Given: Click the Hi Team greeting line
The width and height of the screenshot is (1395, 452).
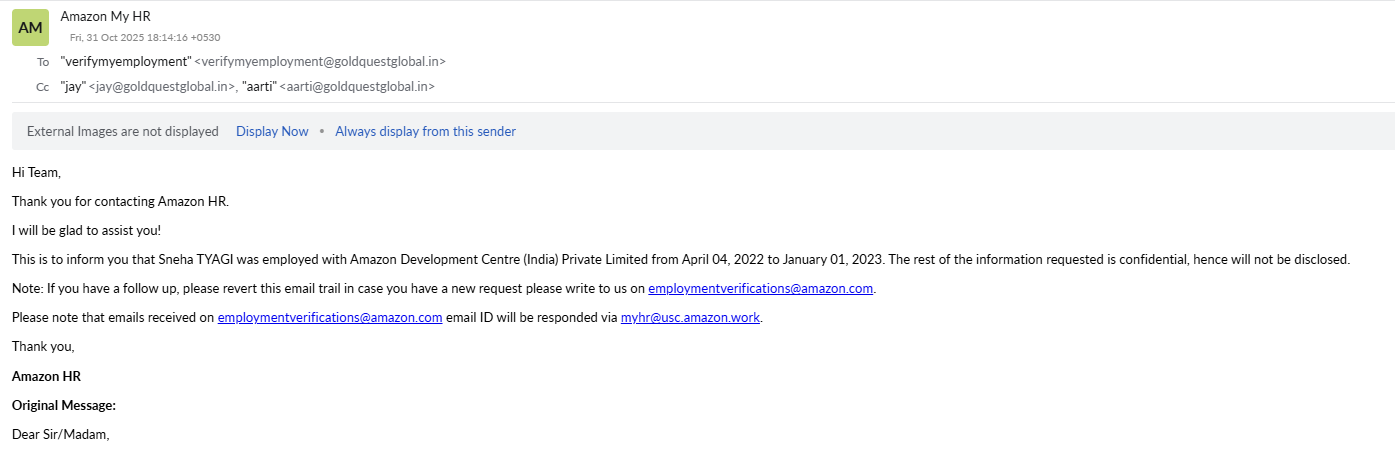Looking at the screenshot, I should (36, 172).
